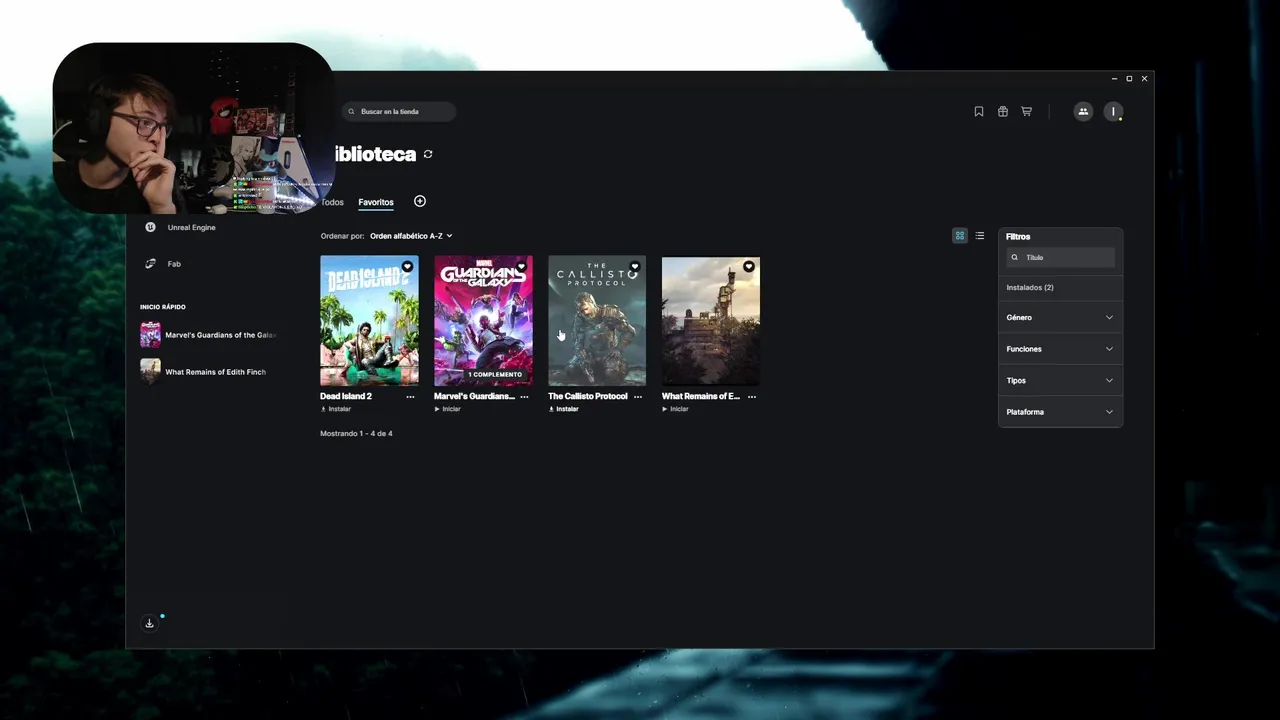The width and height of the screenshot is (1280, 720).
Task: Open The Callisto Protocol cover art
Action: (597, 321)
